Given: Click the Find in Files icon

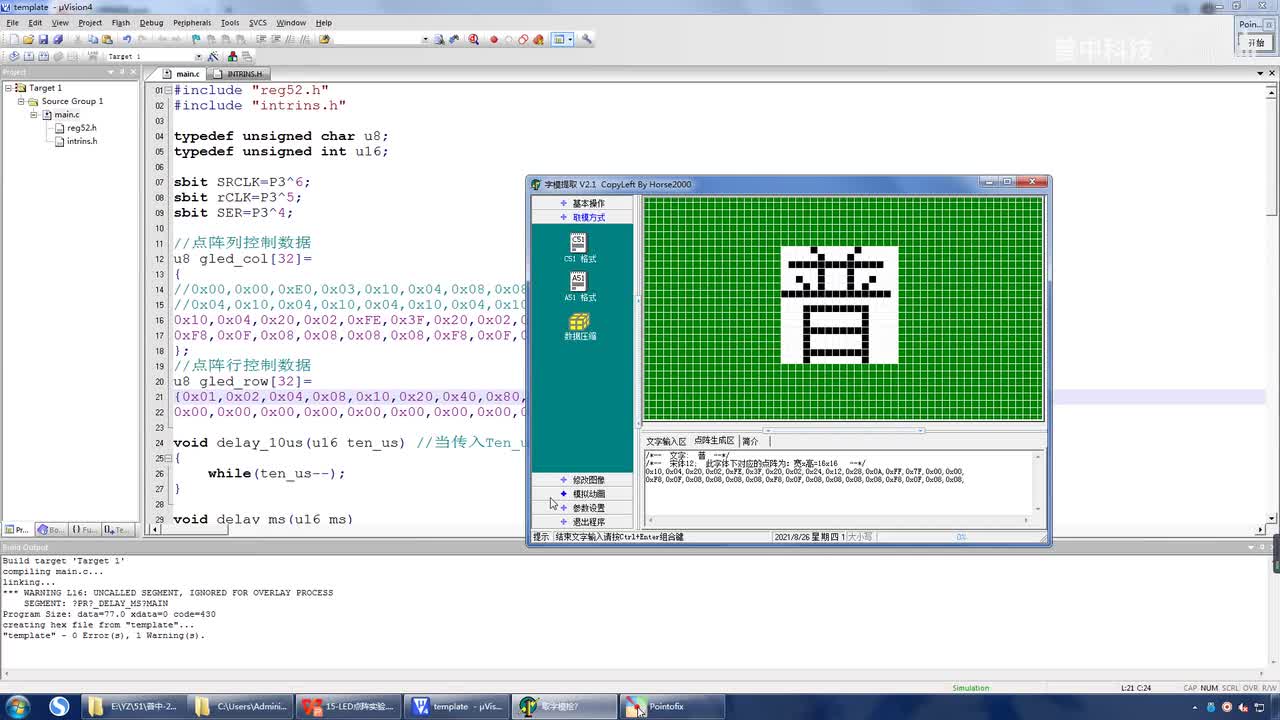Looking at the screenshot, I should 324,40.
